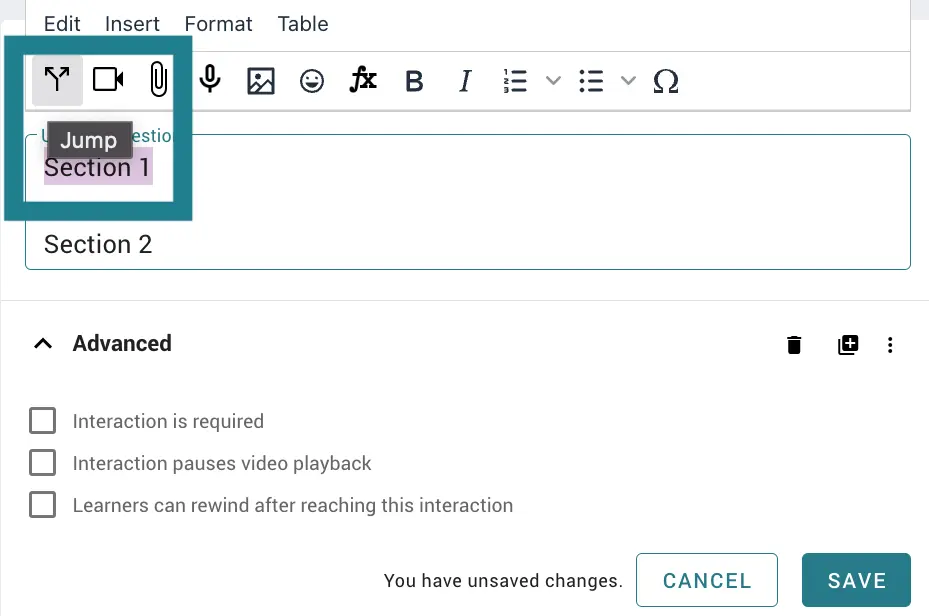
Task: Open the three-dot more options menu
Action: click(890, 345)
